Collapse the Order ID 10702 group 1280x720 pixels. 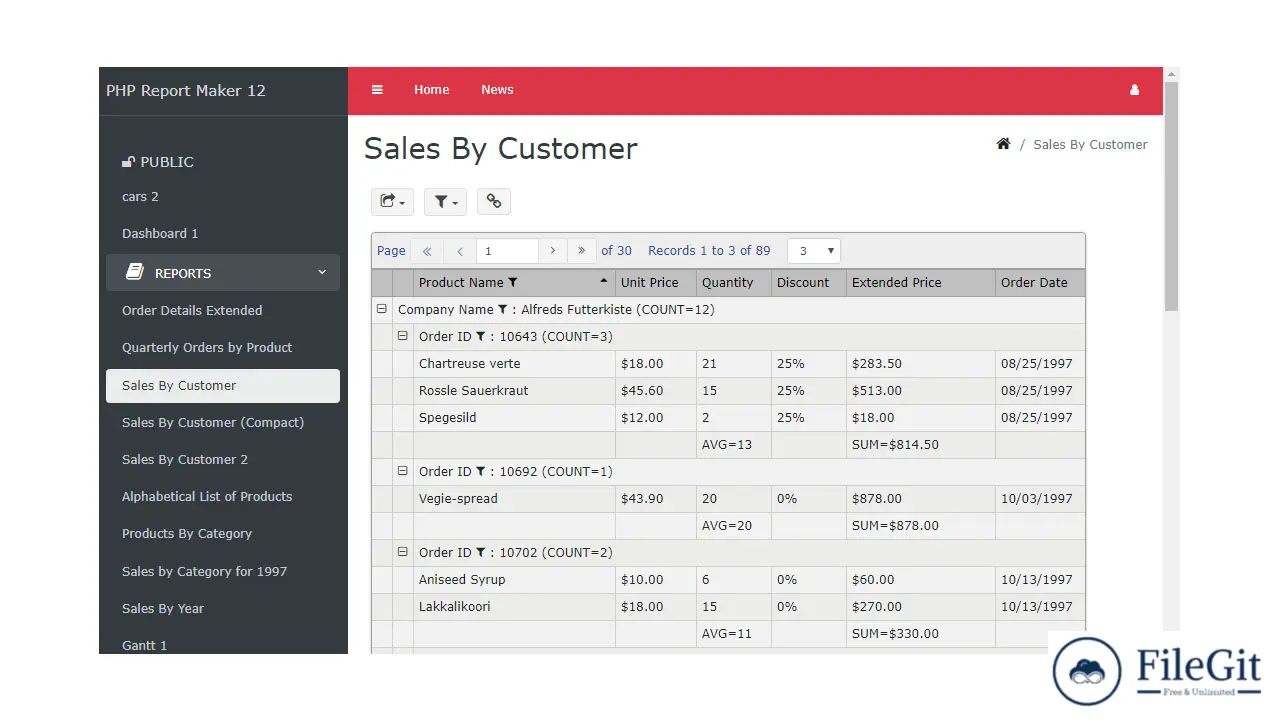(403, 552)
